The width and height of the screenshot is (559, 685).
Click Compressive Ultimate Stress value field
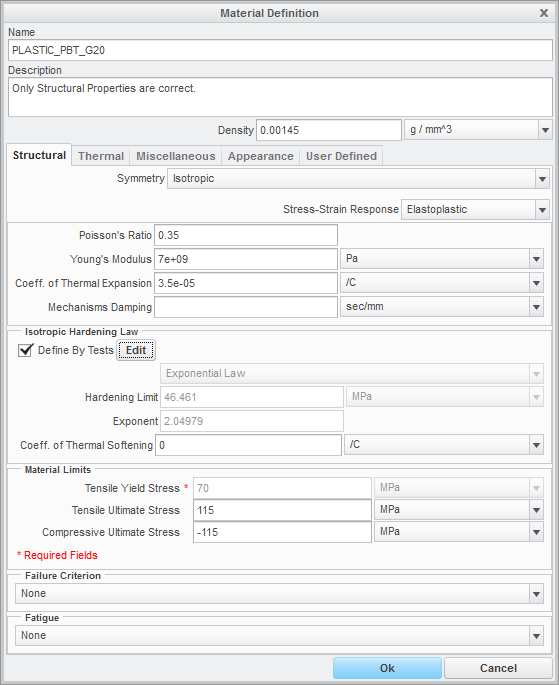(x=283, y=532)
